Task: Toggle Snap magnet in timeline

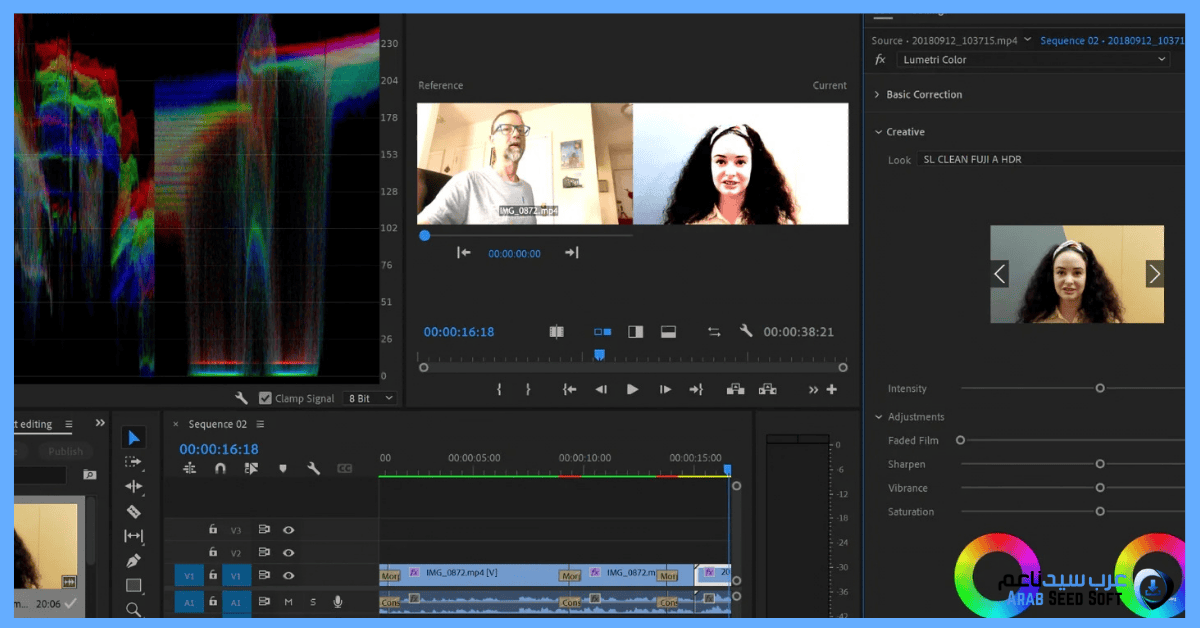Action: click(x=220, y=468)
